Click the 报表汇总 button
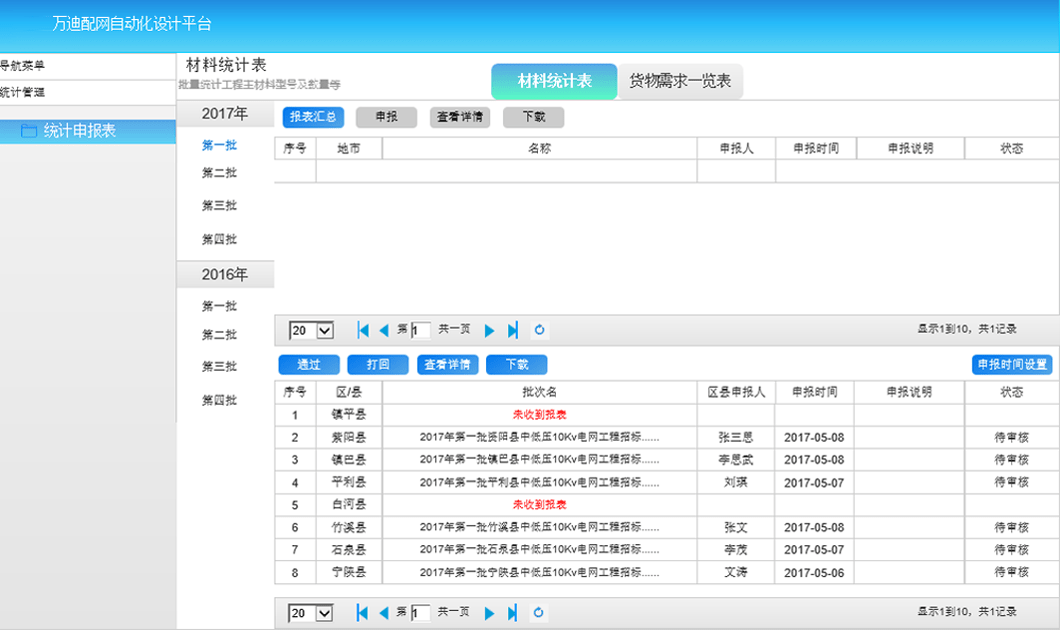The height and width of the screenshot is (630, 1060). coord(313,117)
